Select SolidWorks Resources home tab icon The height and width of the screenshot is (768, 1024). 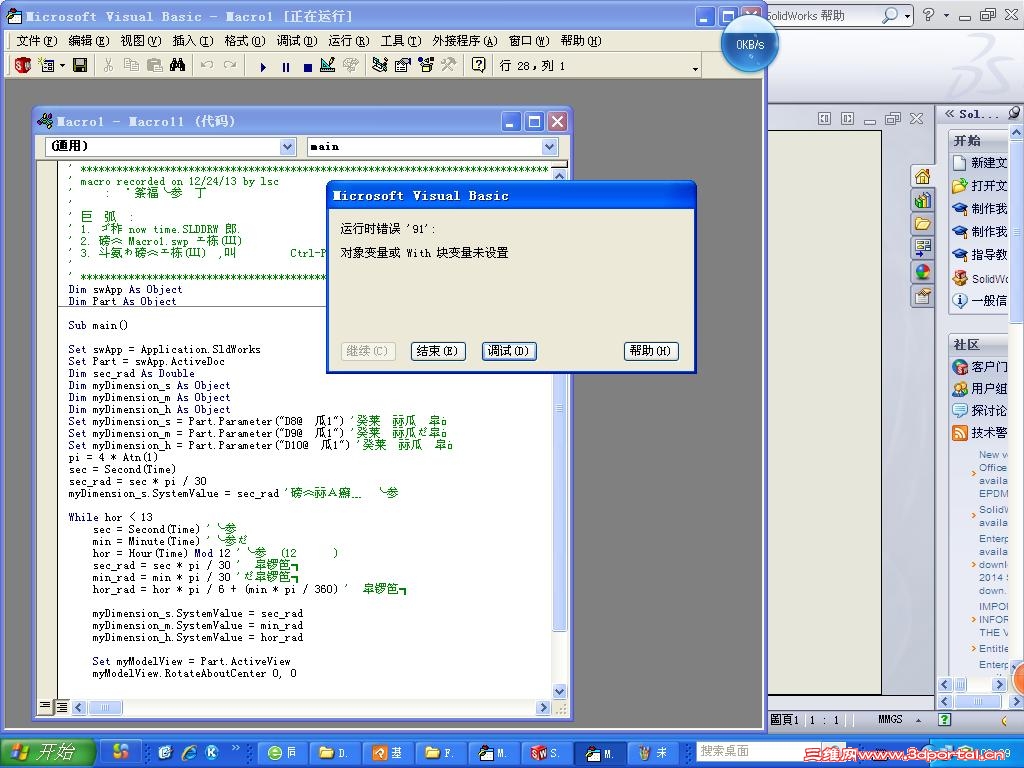[922, 176]
